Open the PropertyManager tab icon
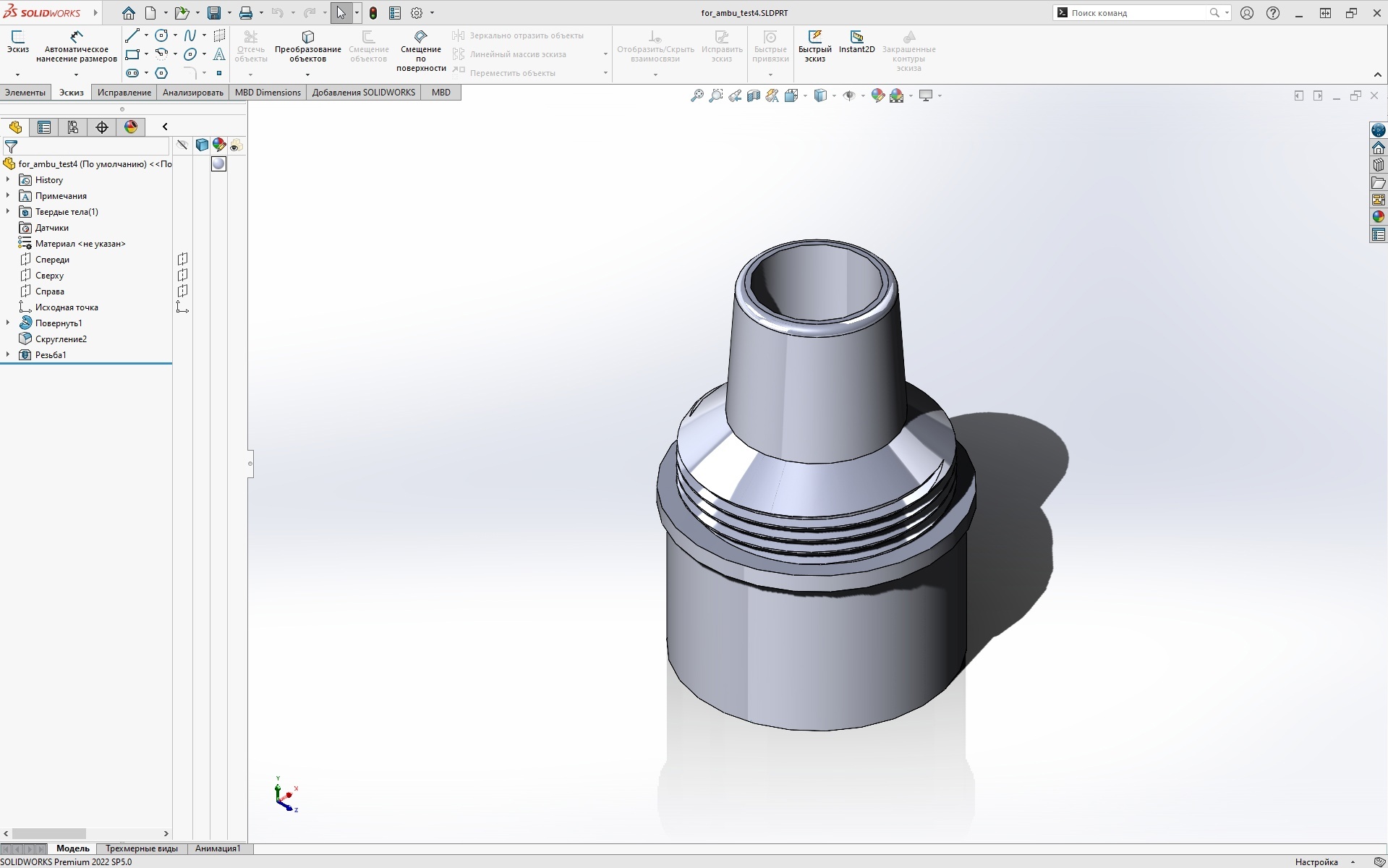1388x868 pixels. (x=44, y=127)
